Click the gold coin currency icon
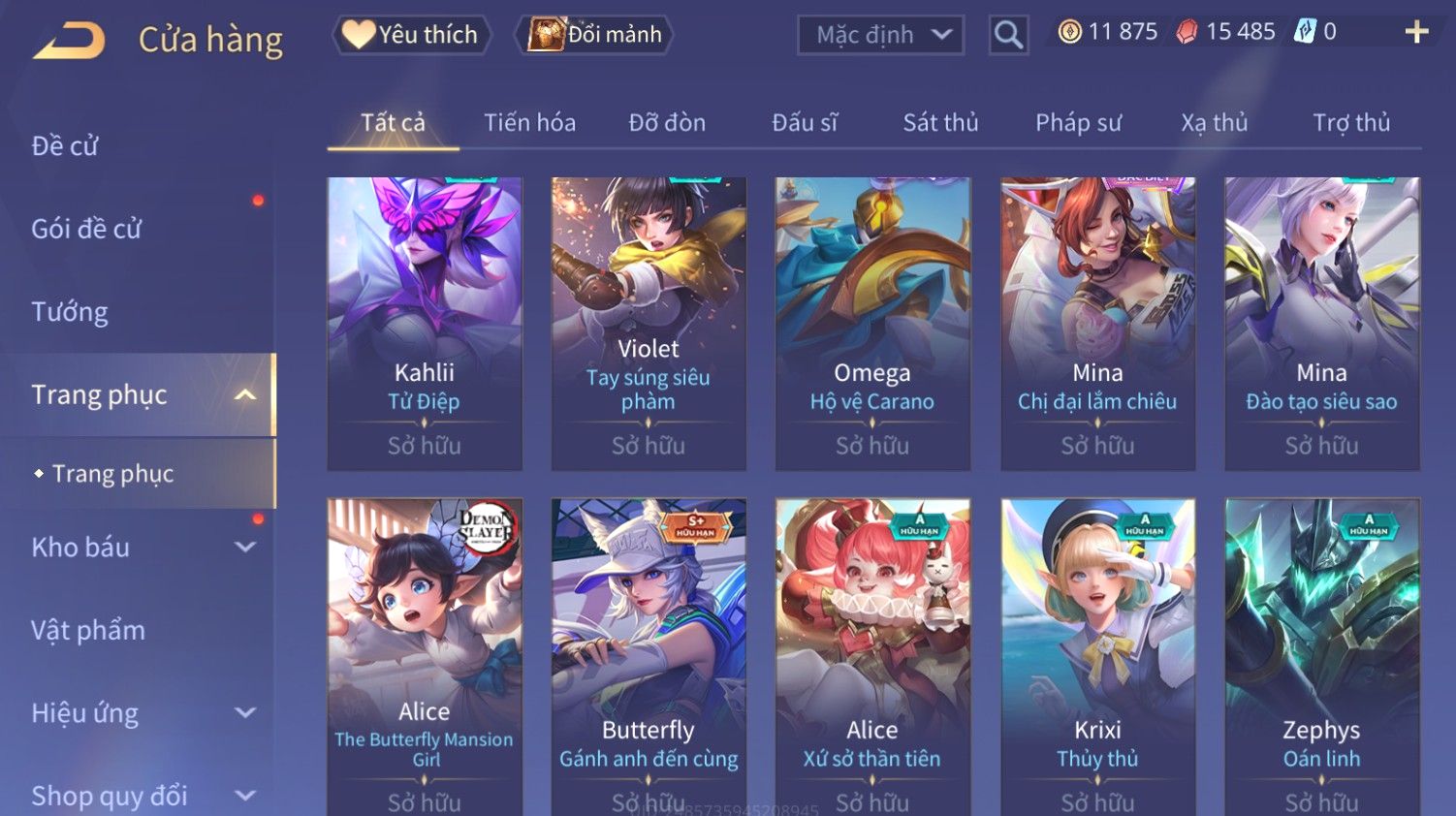Screen dimensions: 1456x816 pyautogui.click(x=1069, y=32)
